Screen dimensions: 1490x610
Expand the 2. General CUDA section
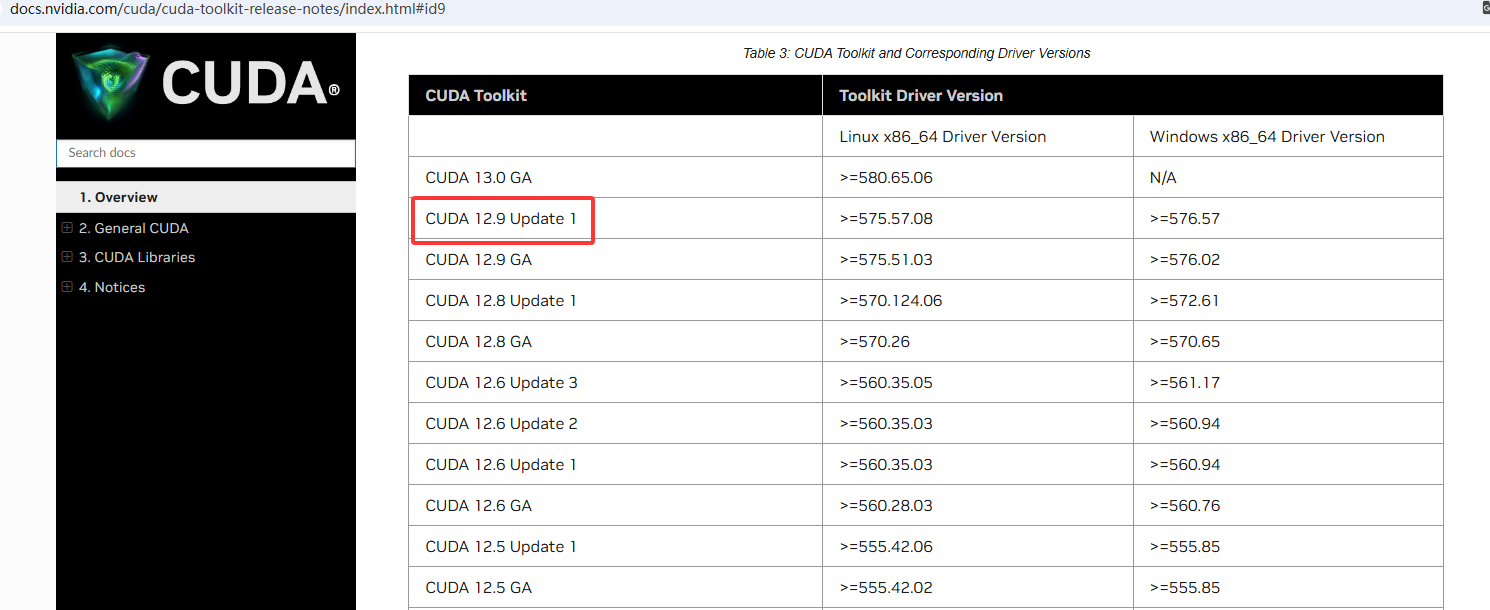pyautogui.click(x=67, y=228)
